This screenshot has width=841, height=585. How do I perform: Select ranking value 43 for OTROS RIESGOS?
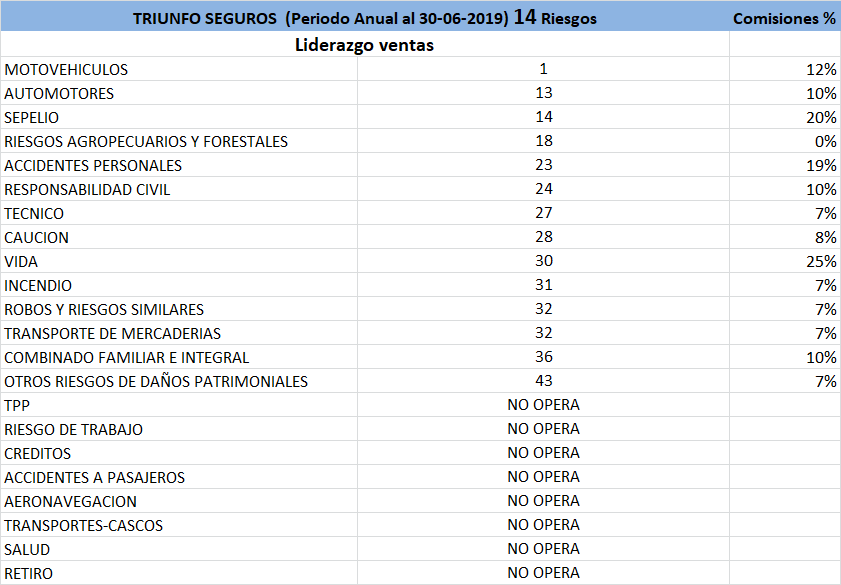(544, 381)
